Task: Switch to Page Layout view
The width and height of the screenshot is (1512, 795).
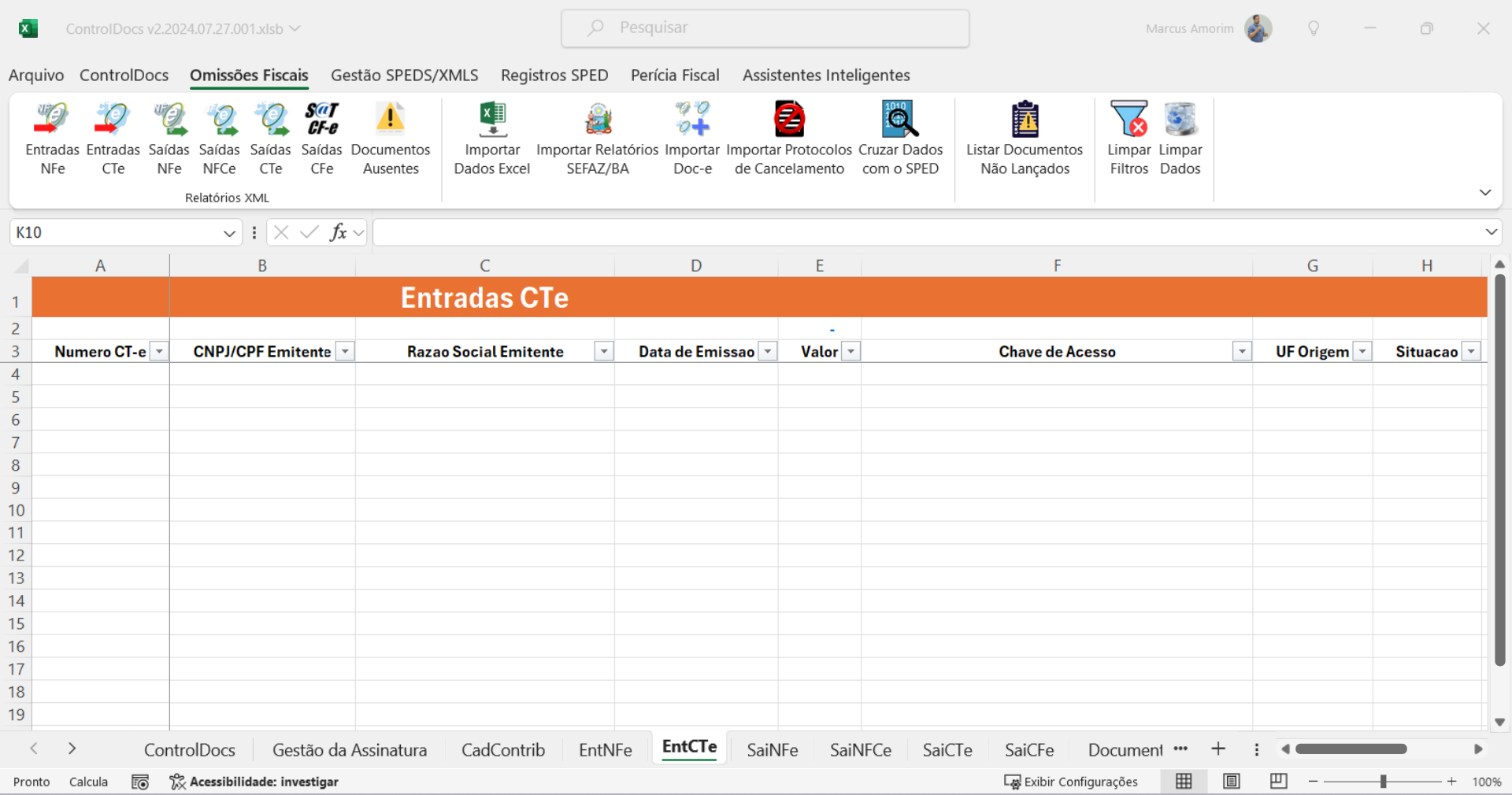Action: tap(1232, 781)
